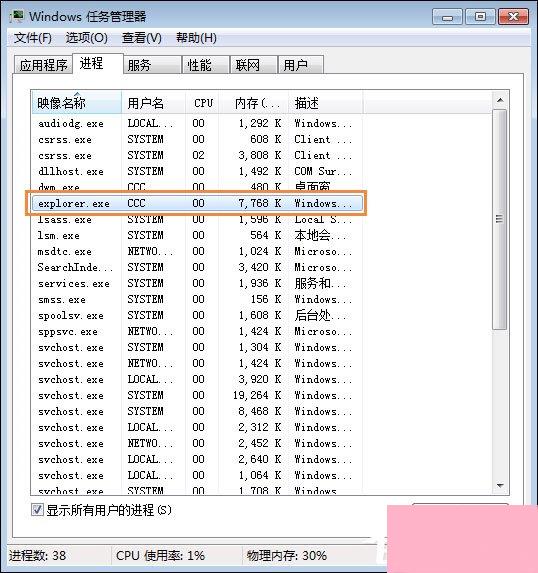The image size is (538, 573).
Task: Select the explorer.exe process
Action: point(197,203)
